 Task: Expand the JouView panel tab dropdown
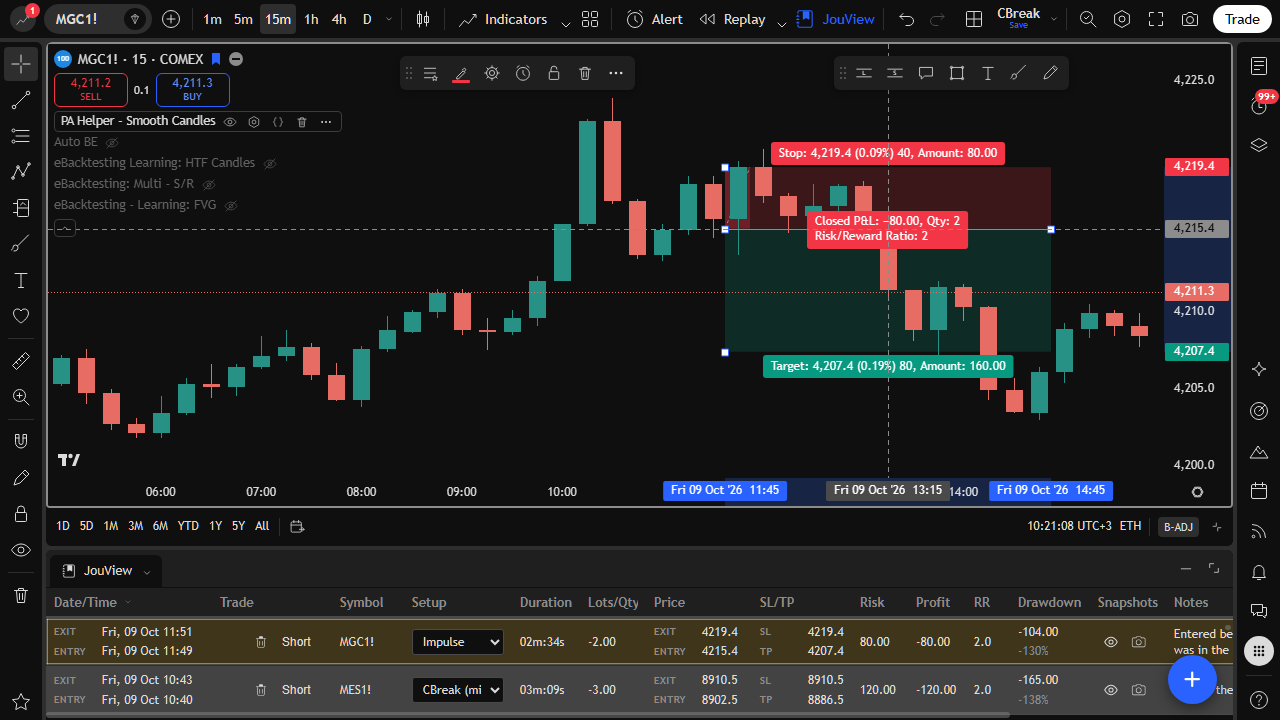[147, 571]
